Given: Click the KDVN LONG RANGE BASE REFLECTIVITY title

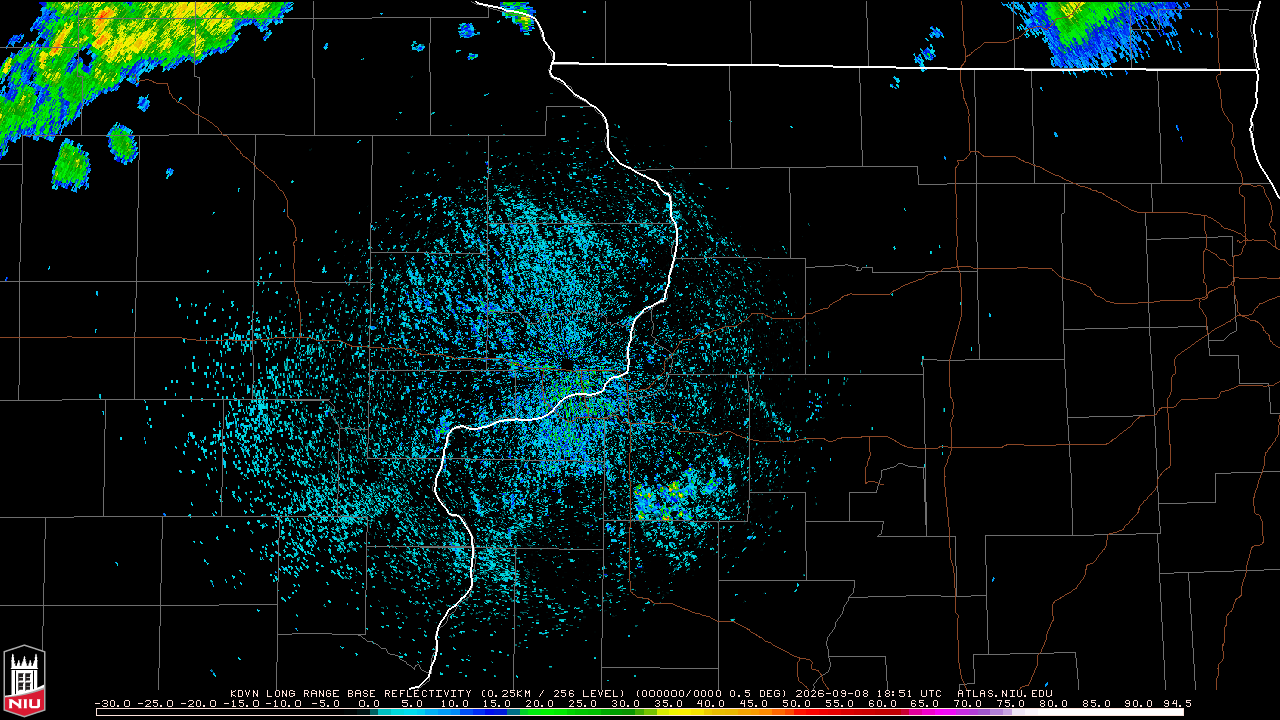Looking at the screenshot, I should click(350, 693).
